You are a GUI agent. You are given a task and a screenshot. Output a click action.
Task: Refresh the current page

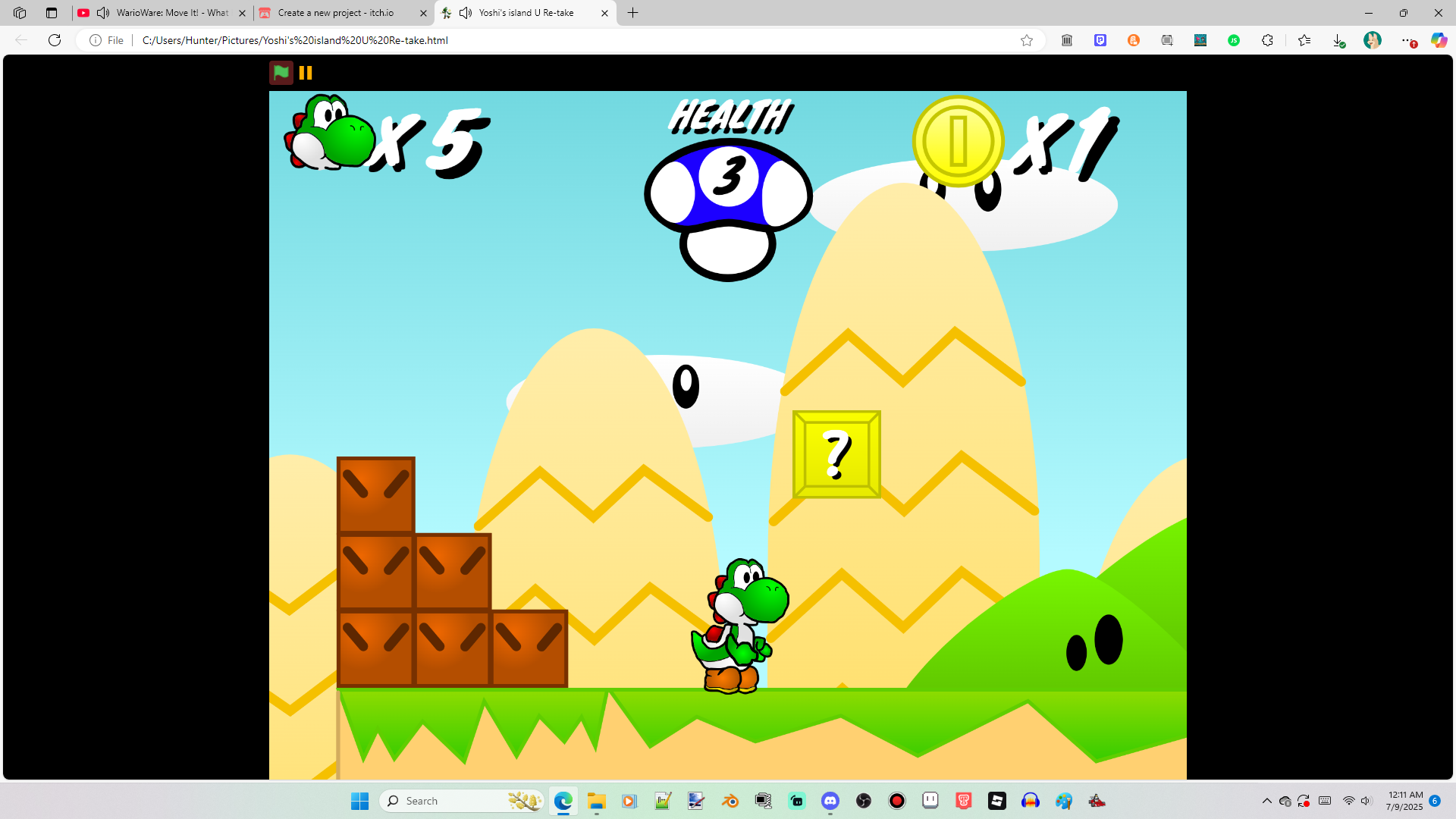click(55, 40)
